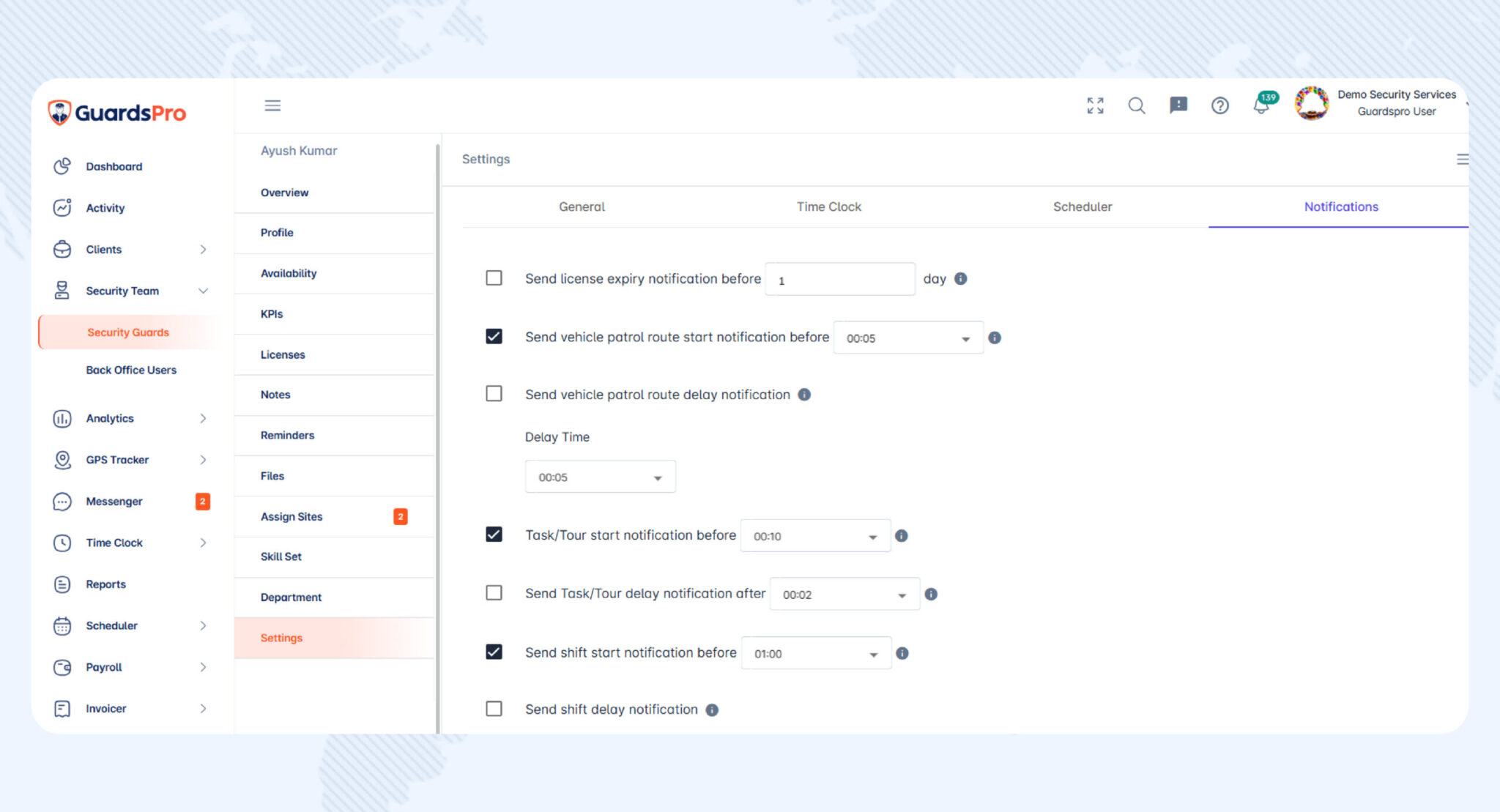
Task: Open shift start time dropdown 01:00
Action: tap(816, 653)
